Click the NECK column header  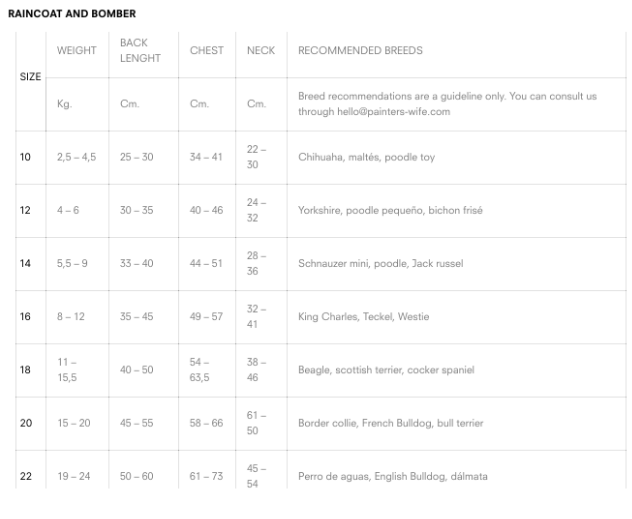tap(260, 50)
